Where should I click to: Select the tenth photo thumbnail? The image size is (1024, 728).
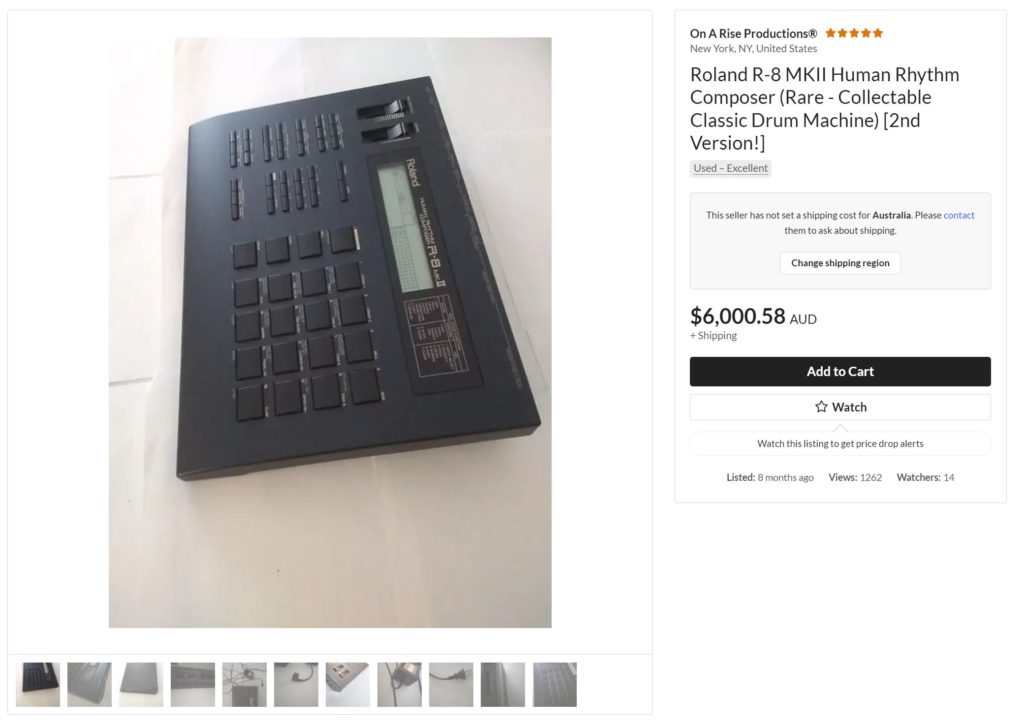[502, 684]
